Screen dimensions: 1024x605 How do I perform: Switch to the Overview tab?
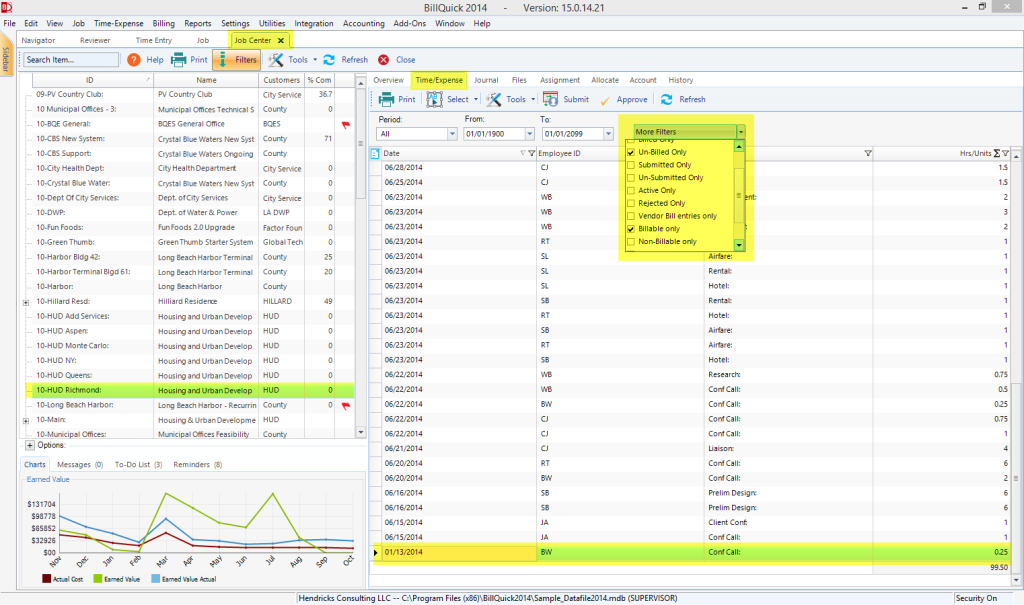pyautogui.click(x=389, y=80)
